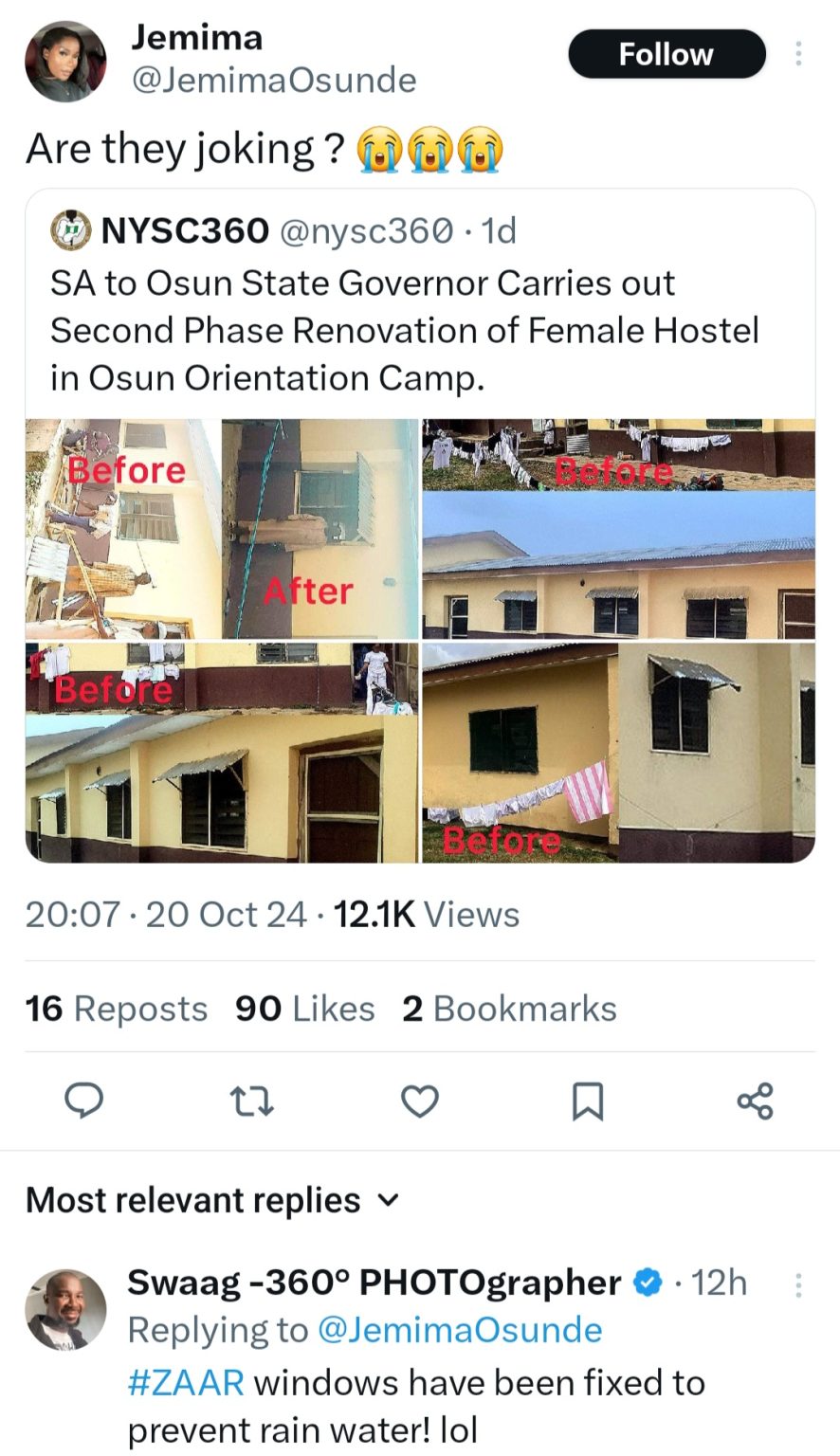Tap the repost arrows icon

coord(253,1101)
